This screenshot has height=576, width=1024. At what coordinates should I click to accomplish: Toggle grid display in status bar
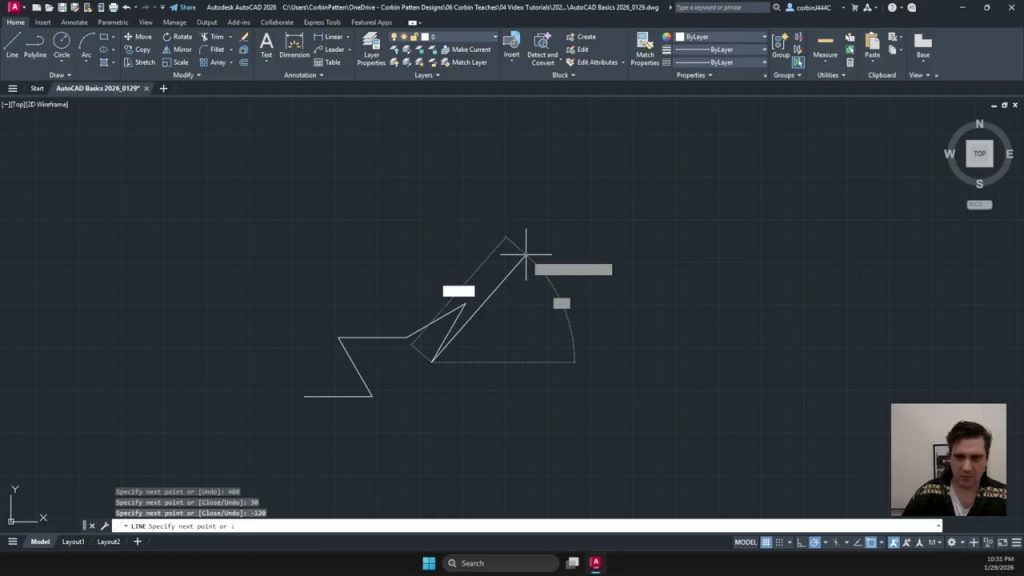[x=766, y=542]
